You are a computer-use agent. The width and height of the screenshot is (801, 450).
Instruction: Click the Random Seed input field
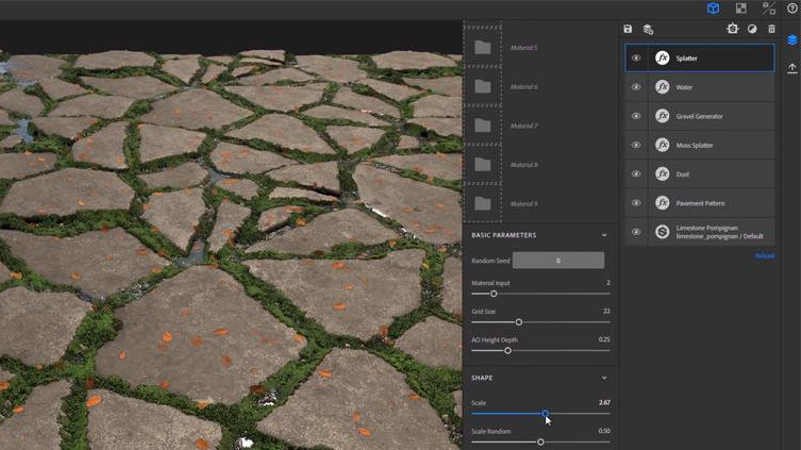point(558,260)
